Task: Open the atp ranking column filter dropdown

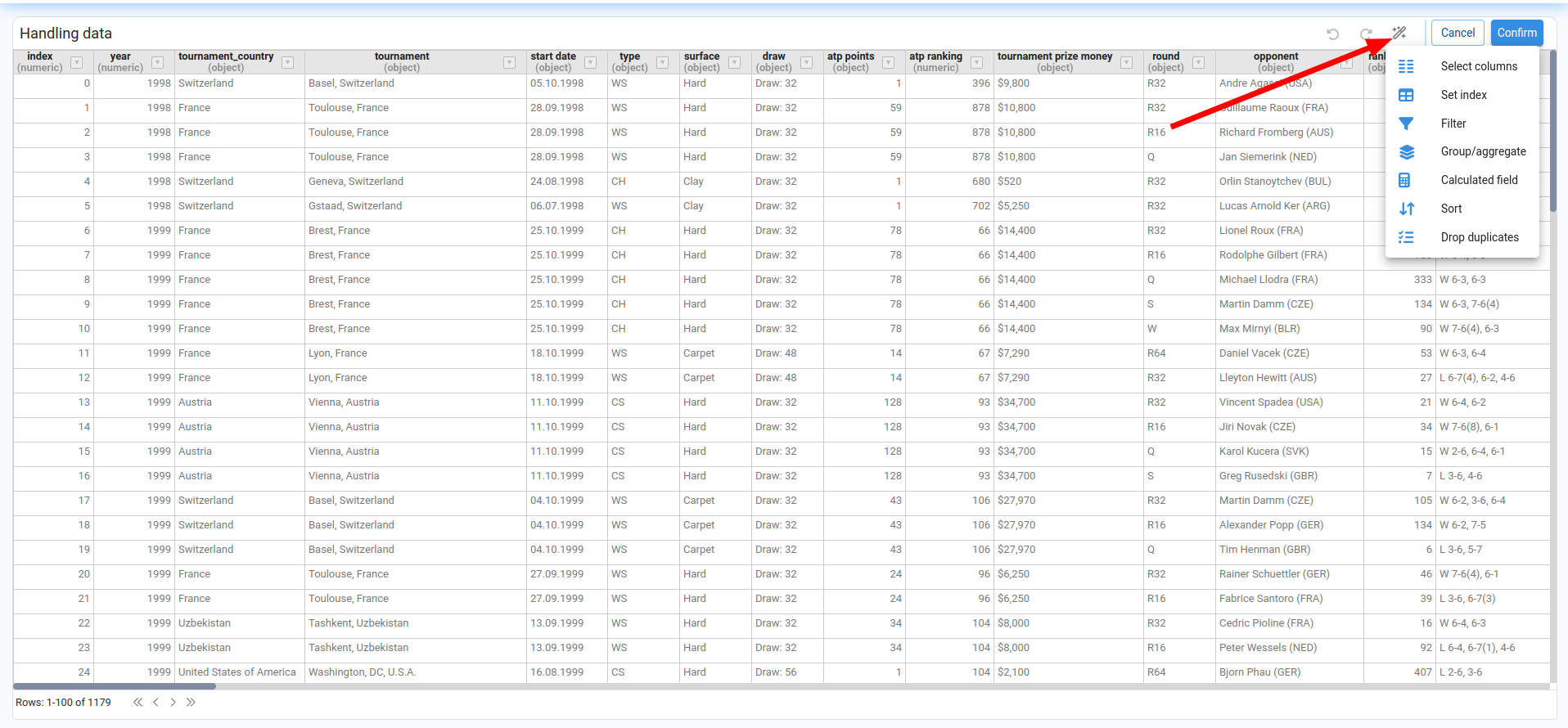Action: 976,62
